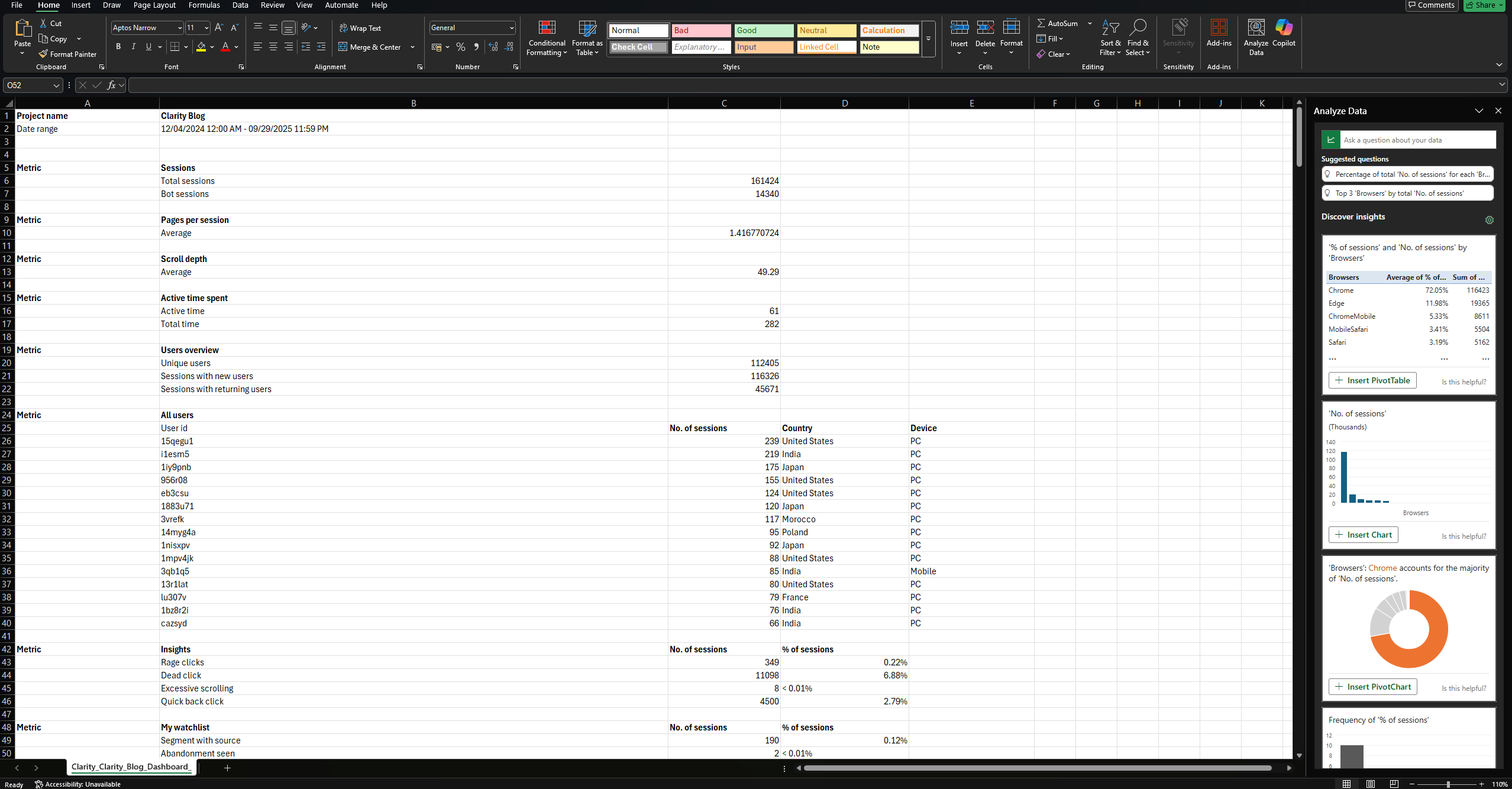Image resolution: width=1512 pixels, height=789 pixels.
Task: Toggle Italic formatting
Action: click(x=134, y=47)
